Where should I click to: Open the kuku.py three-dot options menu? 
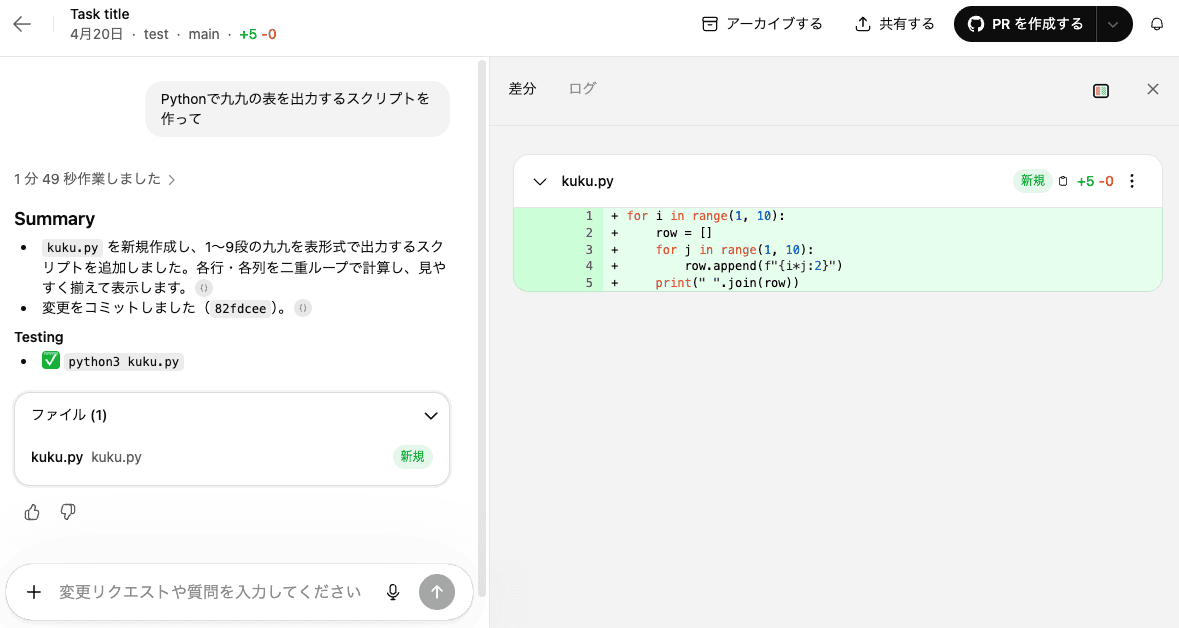[1132, 181]
